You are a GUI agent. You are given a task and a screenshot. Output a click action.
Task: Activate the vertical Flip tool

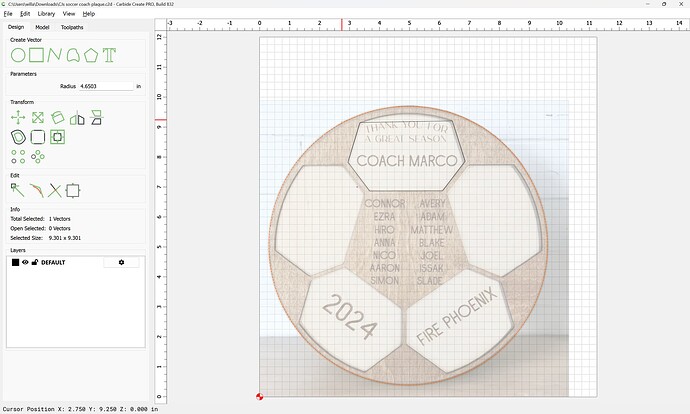(96, 117)
